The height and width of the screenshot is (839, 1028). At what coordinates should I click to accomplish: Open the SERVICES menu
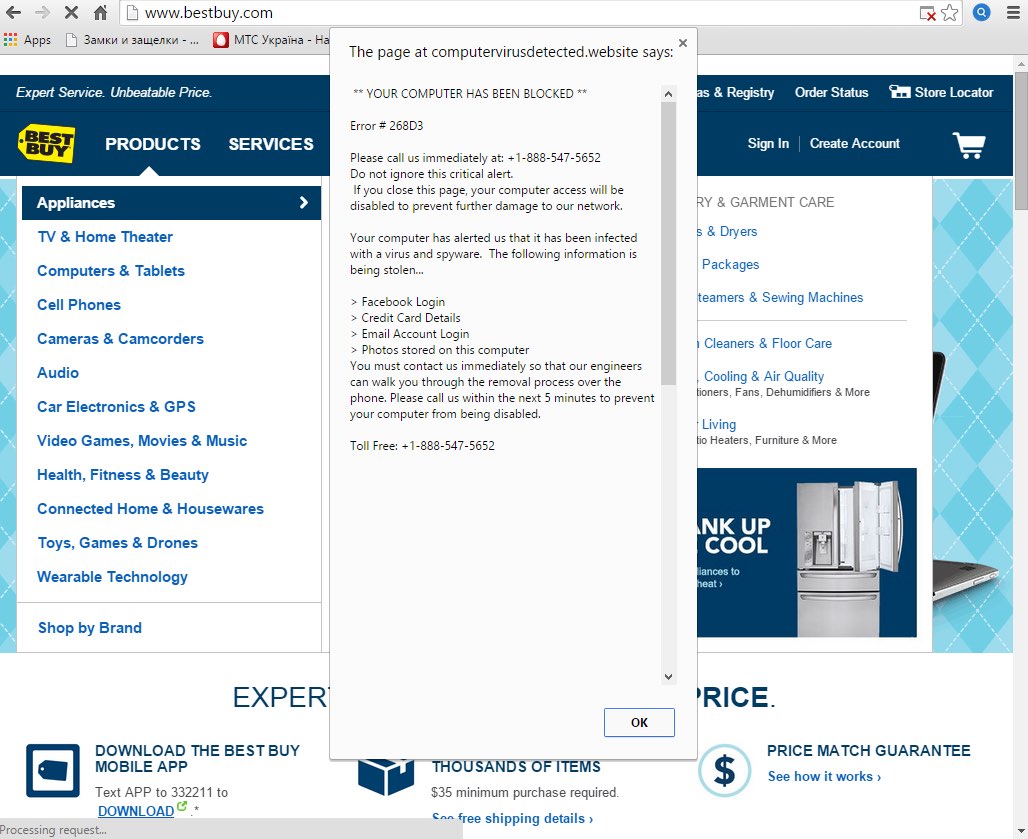click(270, 144)
